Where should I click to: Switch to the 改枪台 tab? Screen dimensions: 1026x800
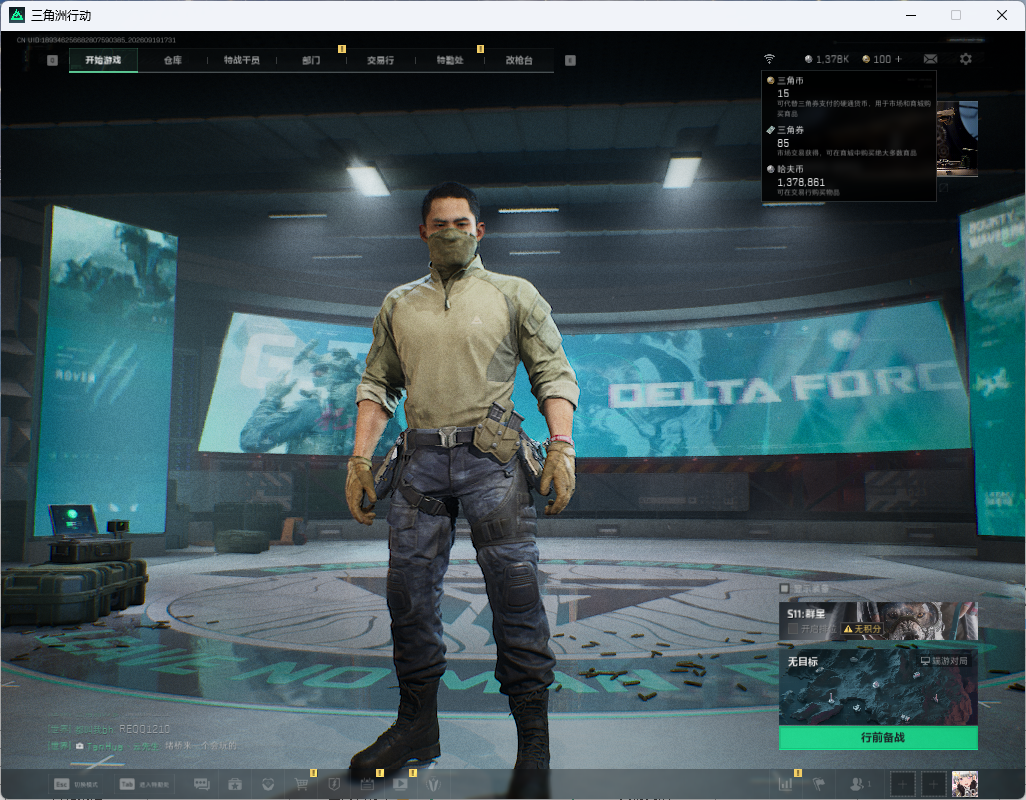click(x=519, y=60)
